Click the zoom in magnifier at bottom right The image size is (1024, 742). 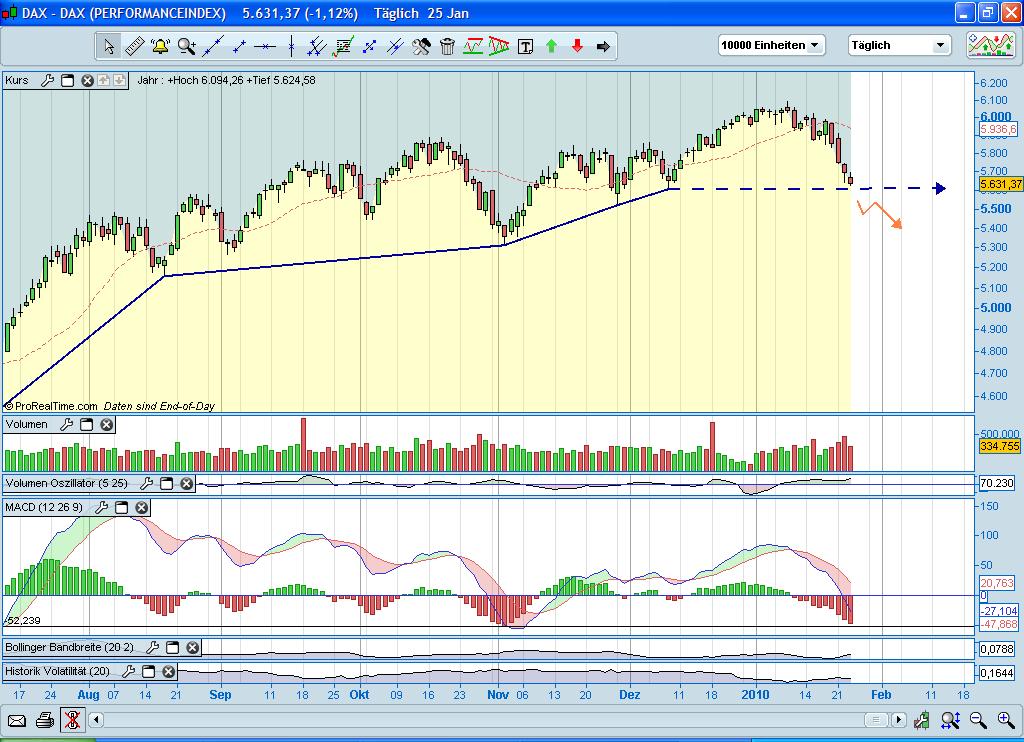click(x=1006, y=720)
